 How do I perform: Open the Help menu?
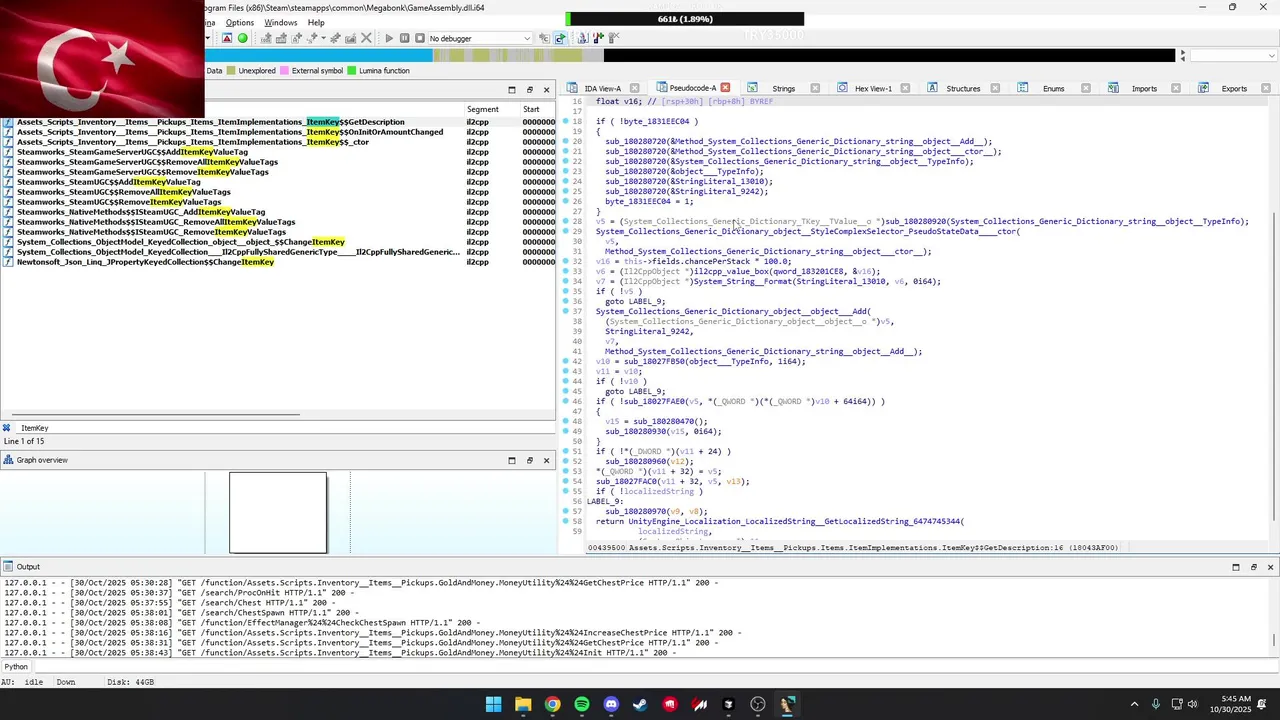coord(316,22)
